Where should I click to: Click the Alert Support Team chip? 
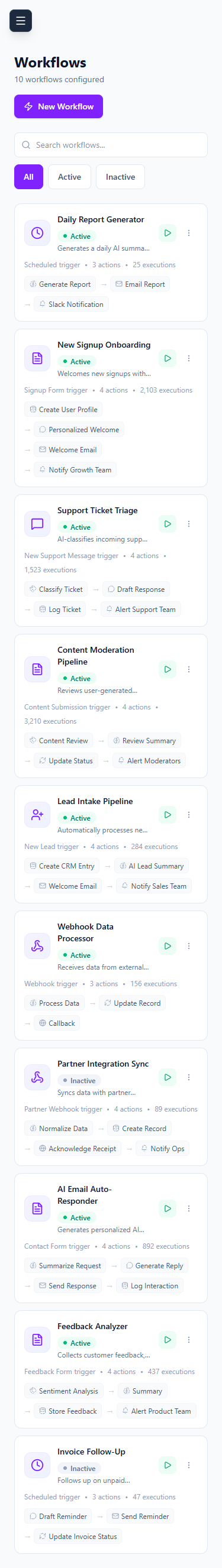click(141, 610)
